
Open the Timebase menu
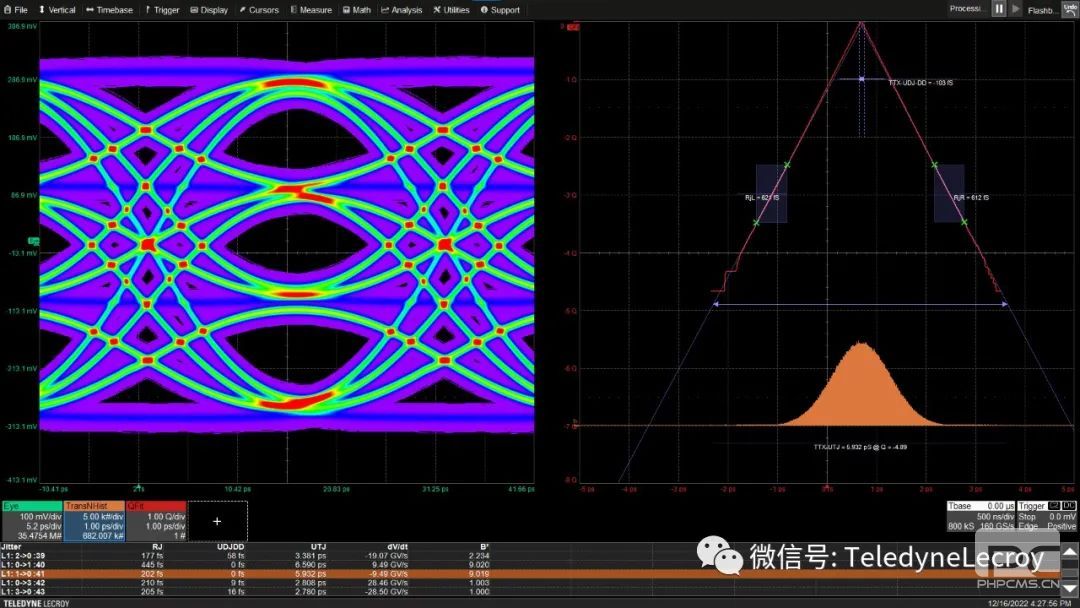tap(110, 10)
